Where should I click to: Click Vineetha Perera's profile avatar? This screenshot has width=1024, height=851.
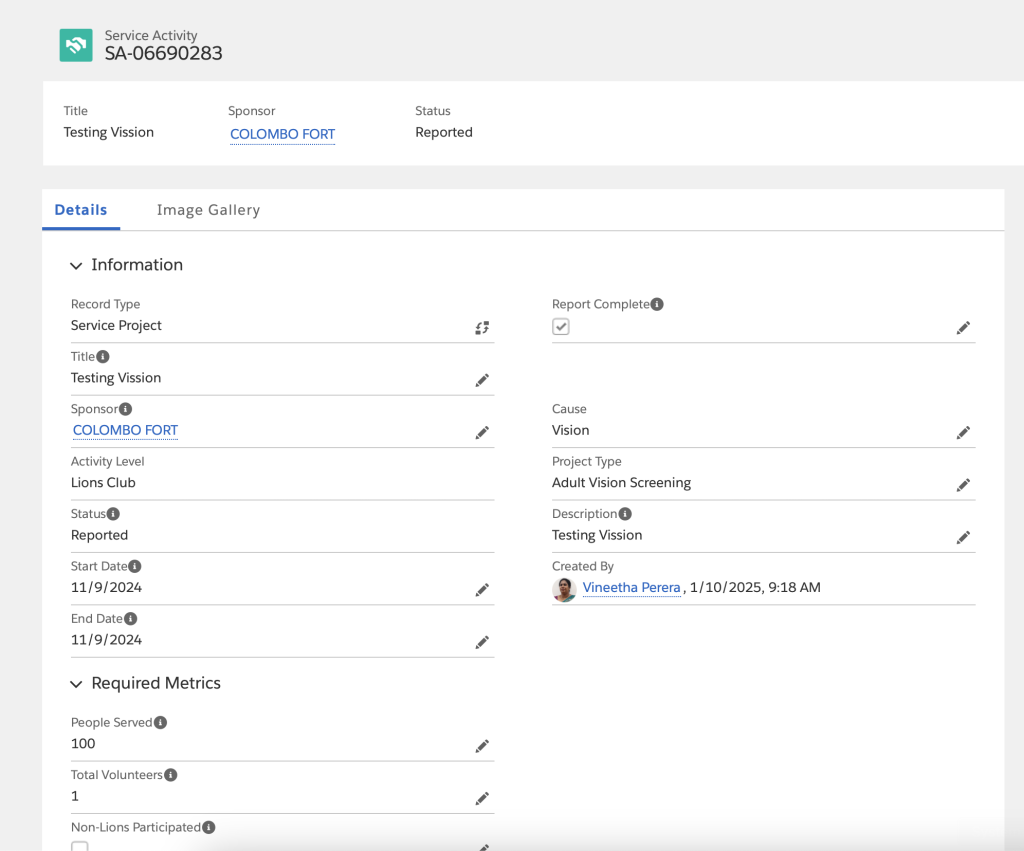pyautogui.click(x=564, y=589)
